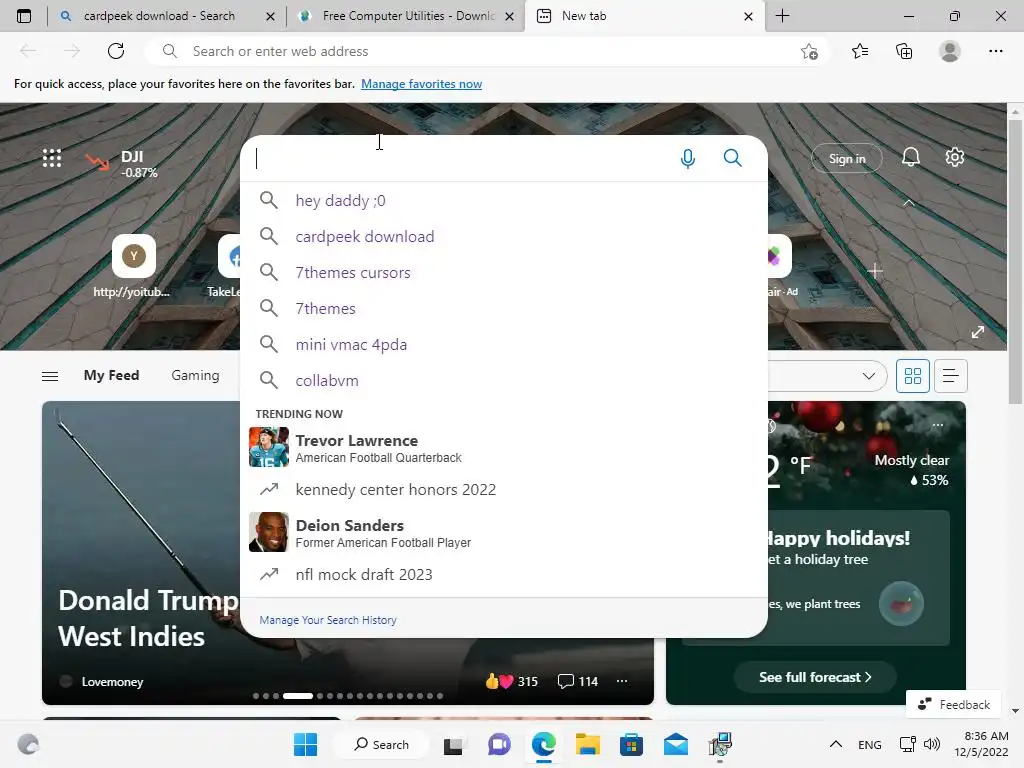Add this page to favorites star icon

[x=809, y=51]
